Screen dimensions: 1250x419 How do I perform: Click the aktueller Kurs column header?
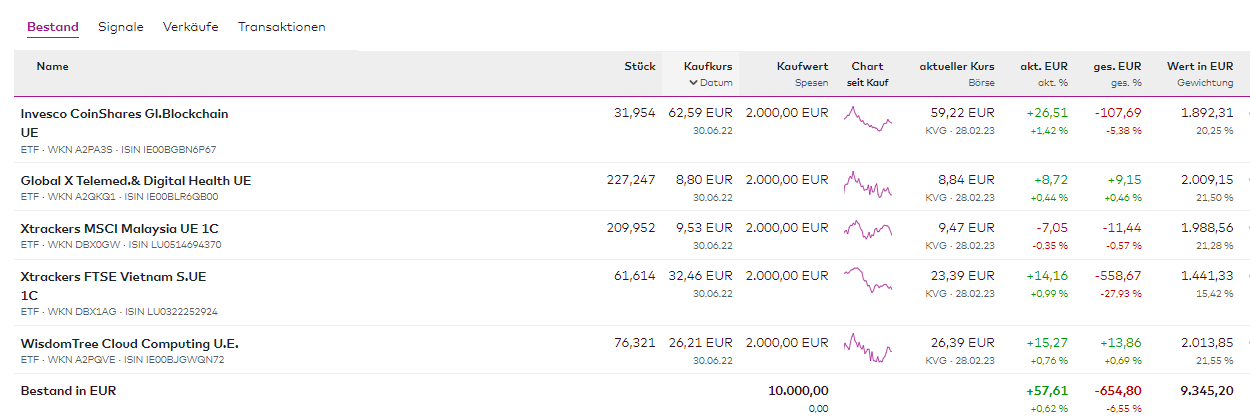tap(957, 66)
